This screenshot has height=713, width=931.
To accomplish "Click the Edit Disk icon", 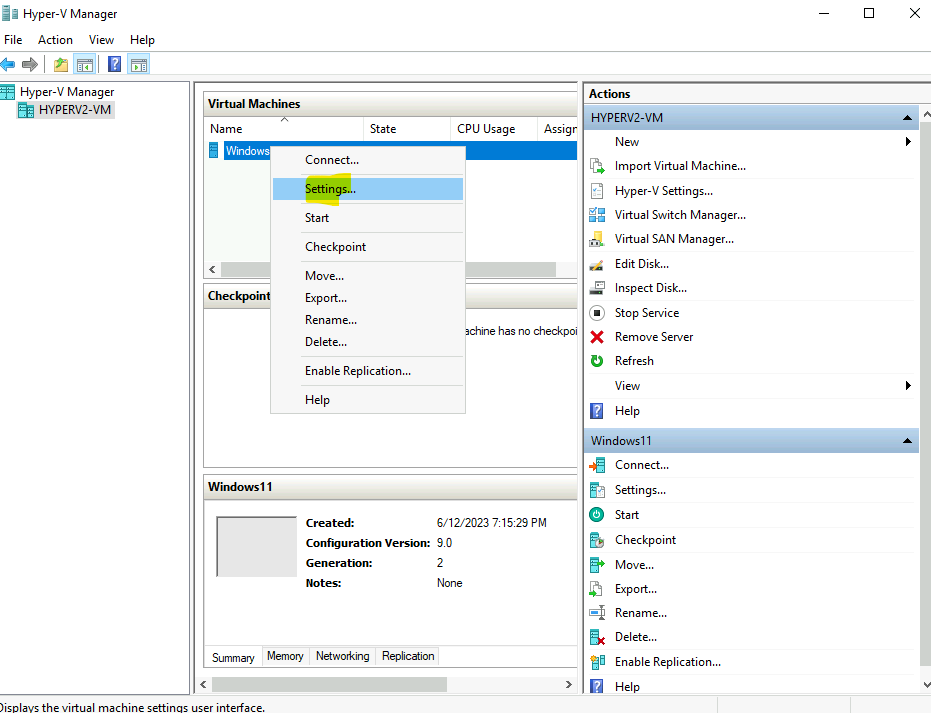I will (x=597, y=264).
